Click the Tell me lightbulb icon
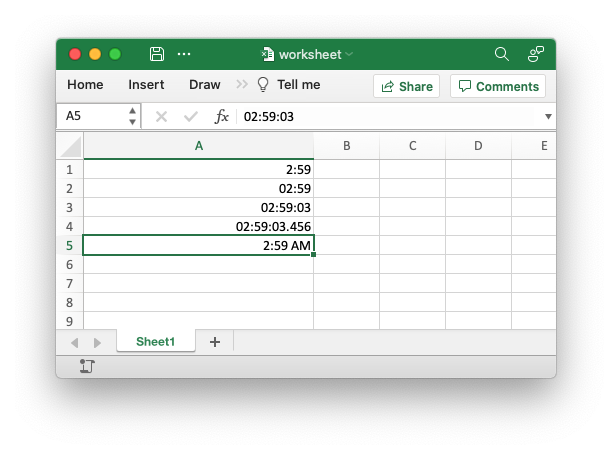Viewport: 612px width, 452px height. [x=263, y=84]
